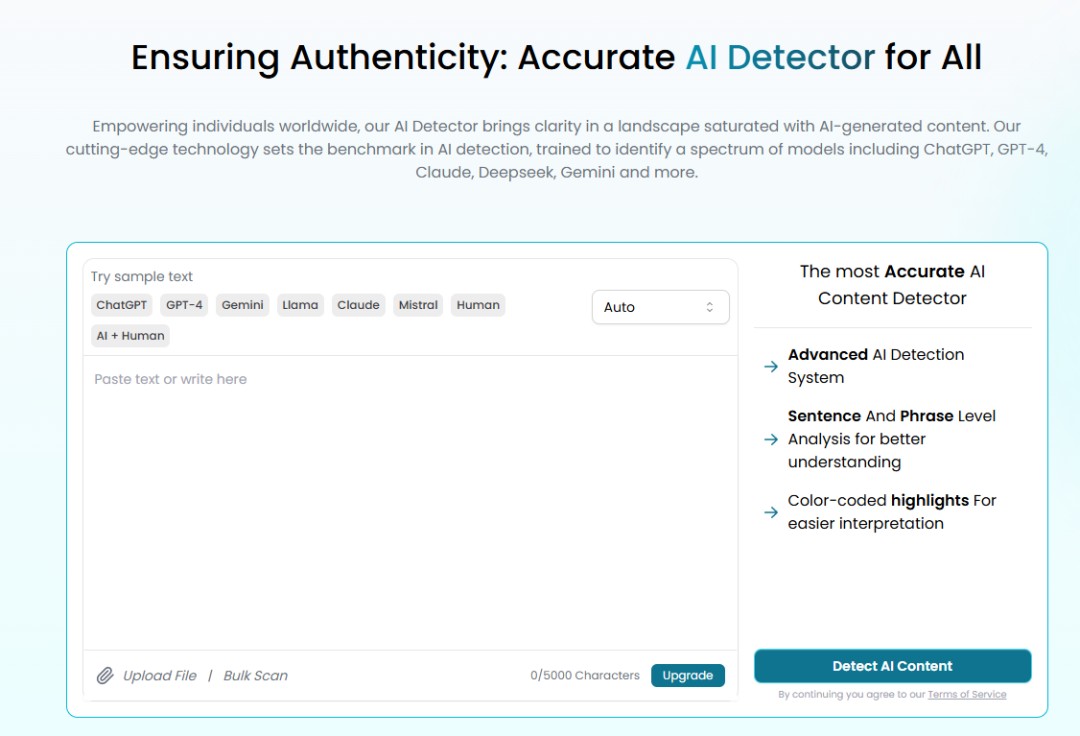Click arrow icon beside Sentence And Phrase analysis
The height and width of the screenshot is (736, 1080).
pyautogui.click(x=771, y=439)
